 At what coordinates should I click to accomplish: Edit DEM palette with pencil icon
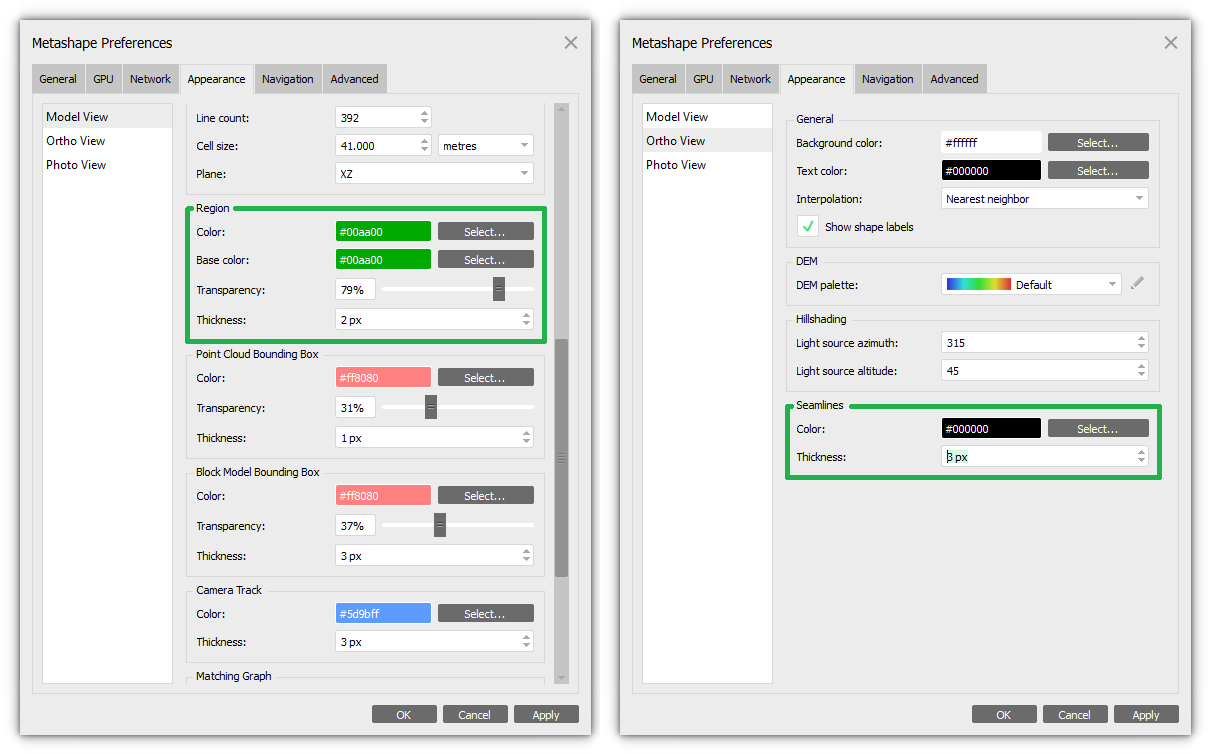[x=1137, y=284]
